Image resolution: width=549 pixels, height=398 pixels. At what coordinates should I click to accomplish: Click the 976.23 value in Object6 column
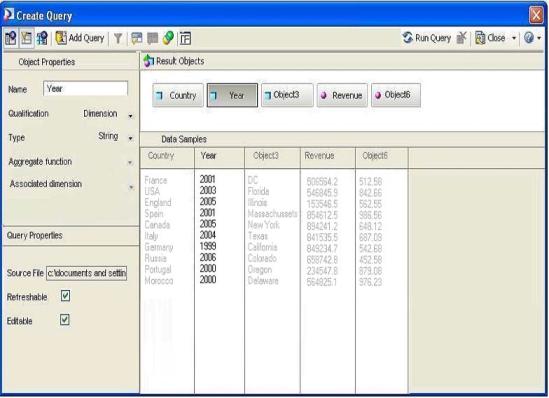pos(370,282)
